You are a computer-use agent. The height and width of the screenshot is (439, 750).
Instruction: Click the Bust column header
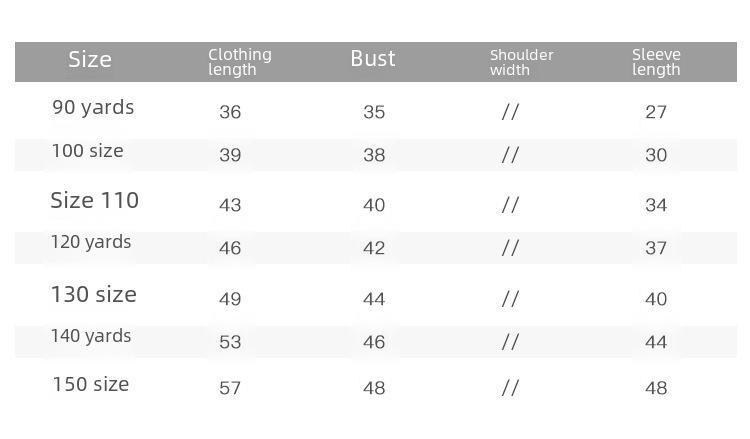(x=373, y=59)
